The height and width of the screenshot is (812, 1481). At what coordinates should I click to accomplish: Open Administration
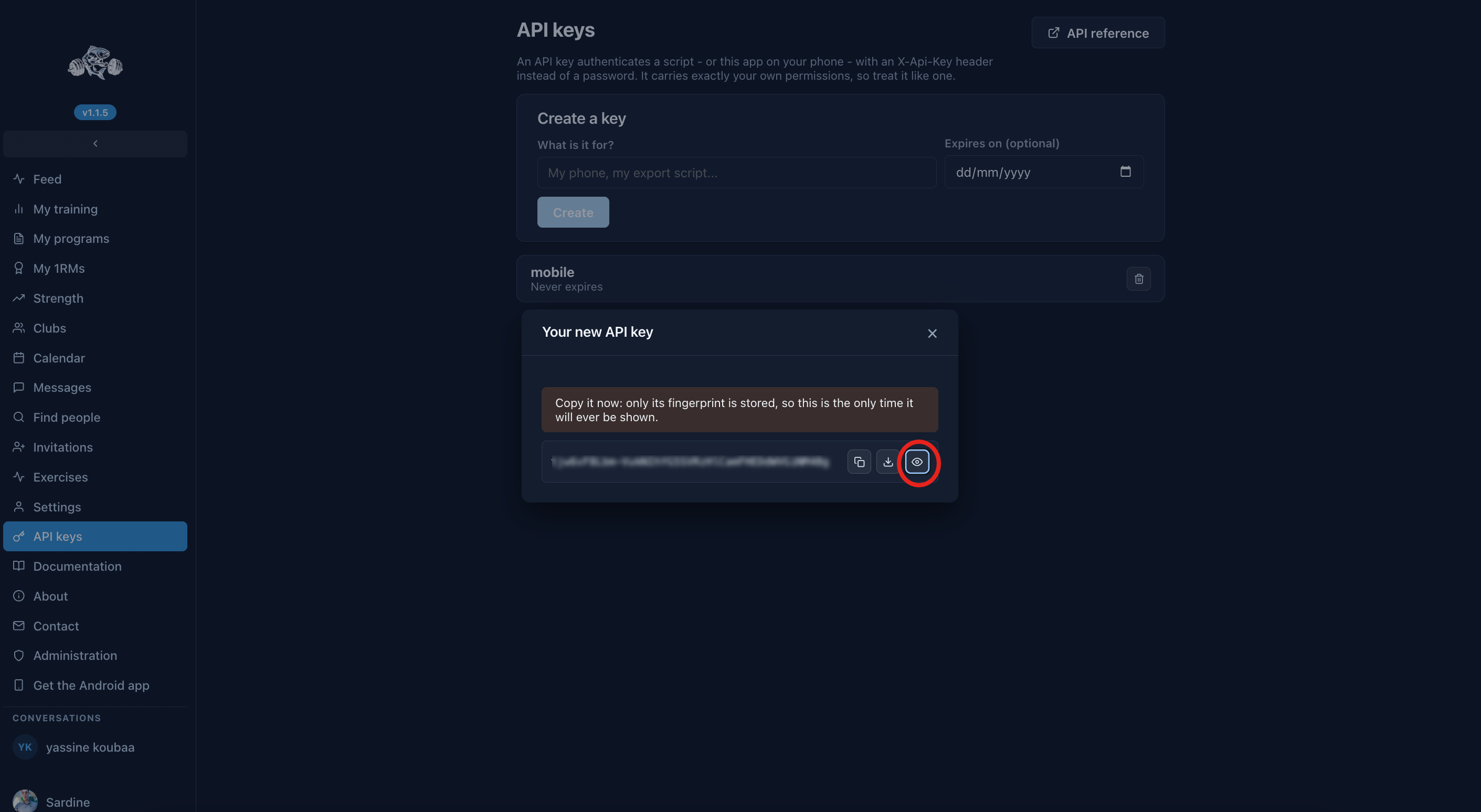95,656
